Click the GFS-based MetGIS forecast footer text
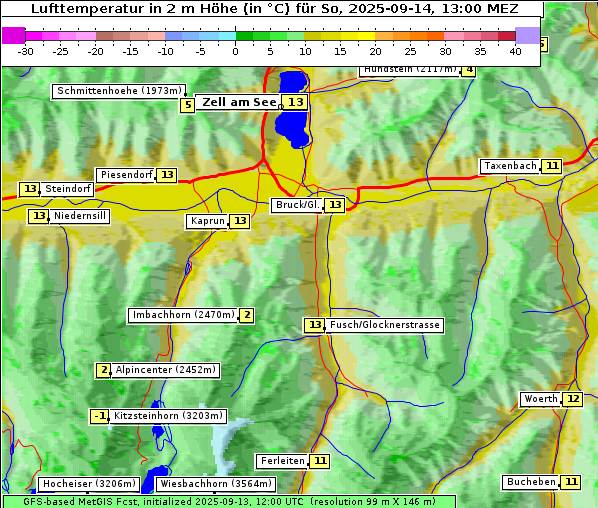 [229, 502]
